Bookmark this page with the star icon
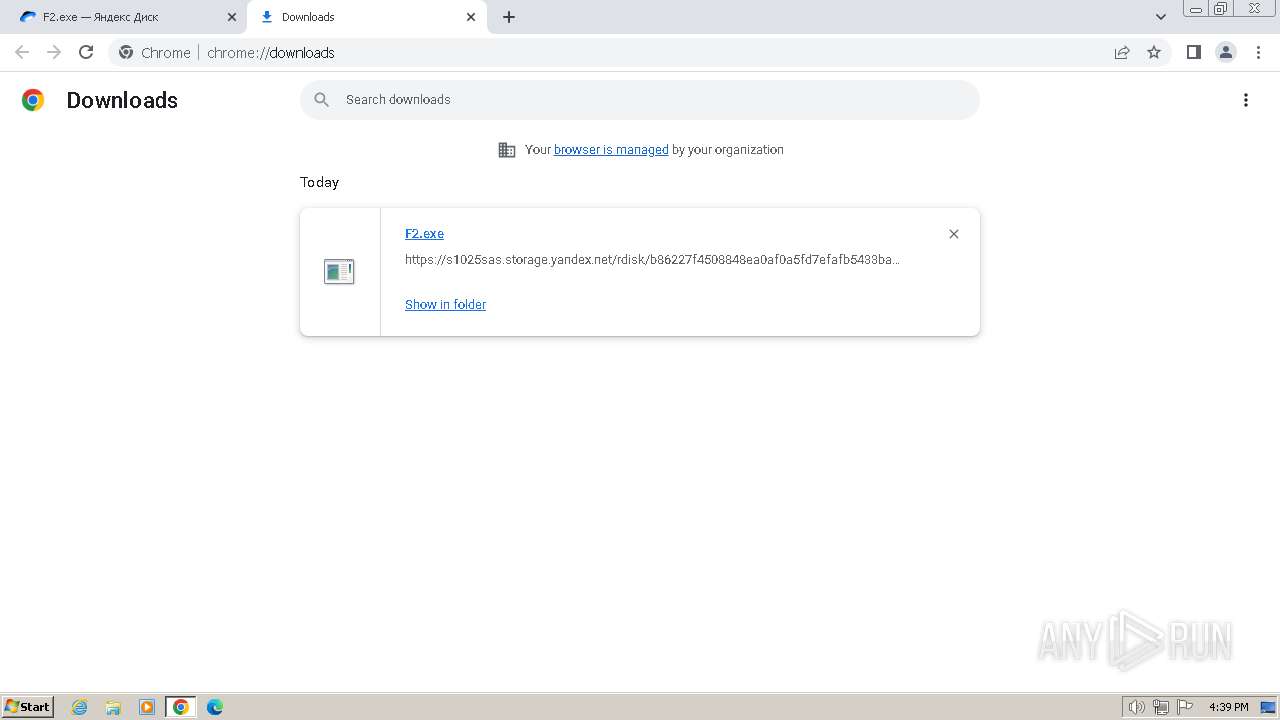 pyautogui.click(x=1154, y=52)
